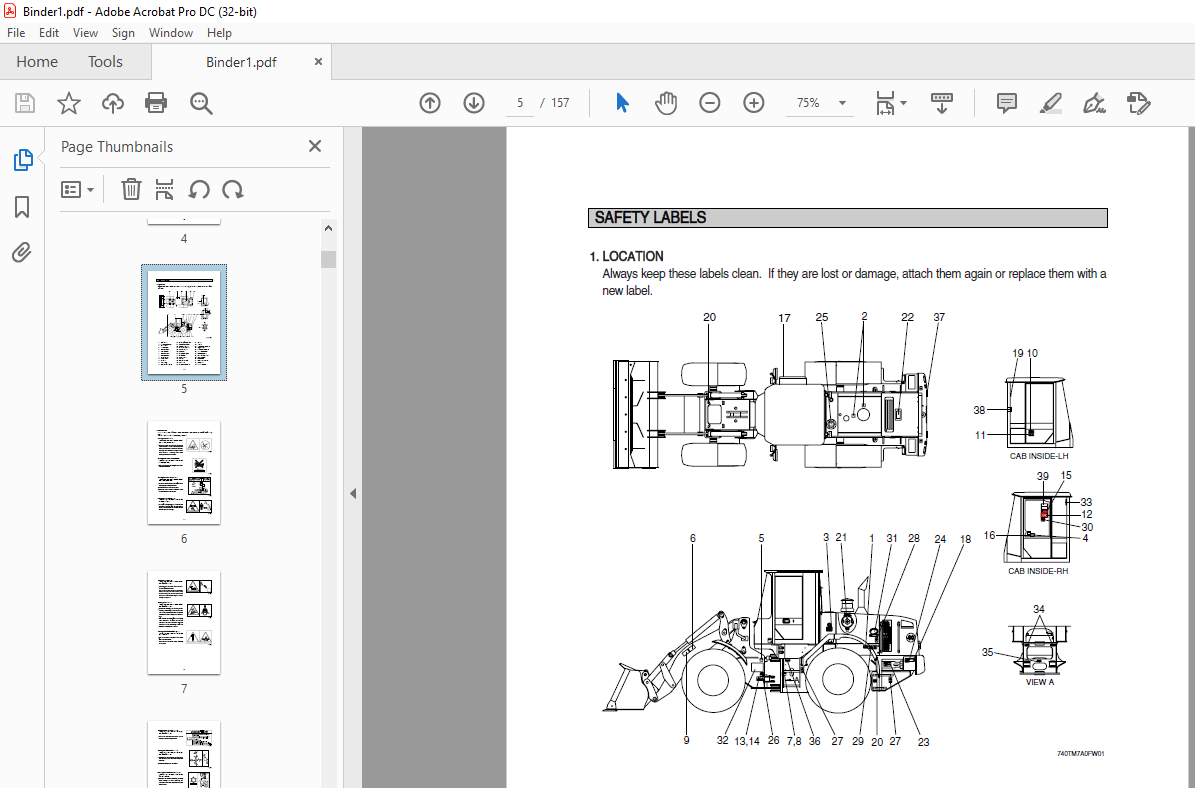This screenshot has width=1195, height=788.
Task: Toggle the Bookmarks panel icon
Action: 22,207
